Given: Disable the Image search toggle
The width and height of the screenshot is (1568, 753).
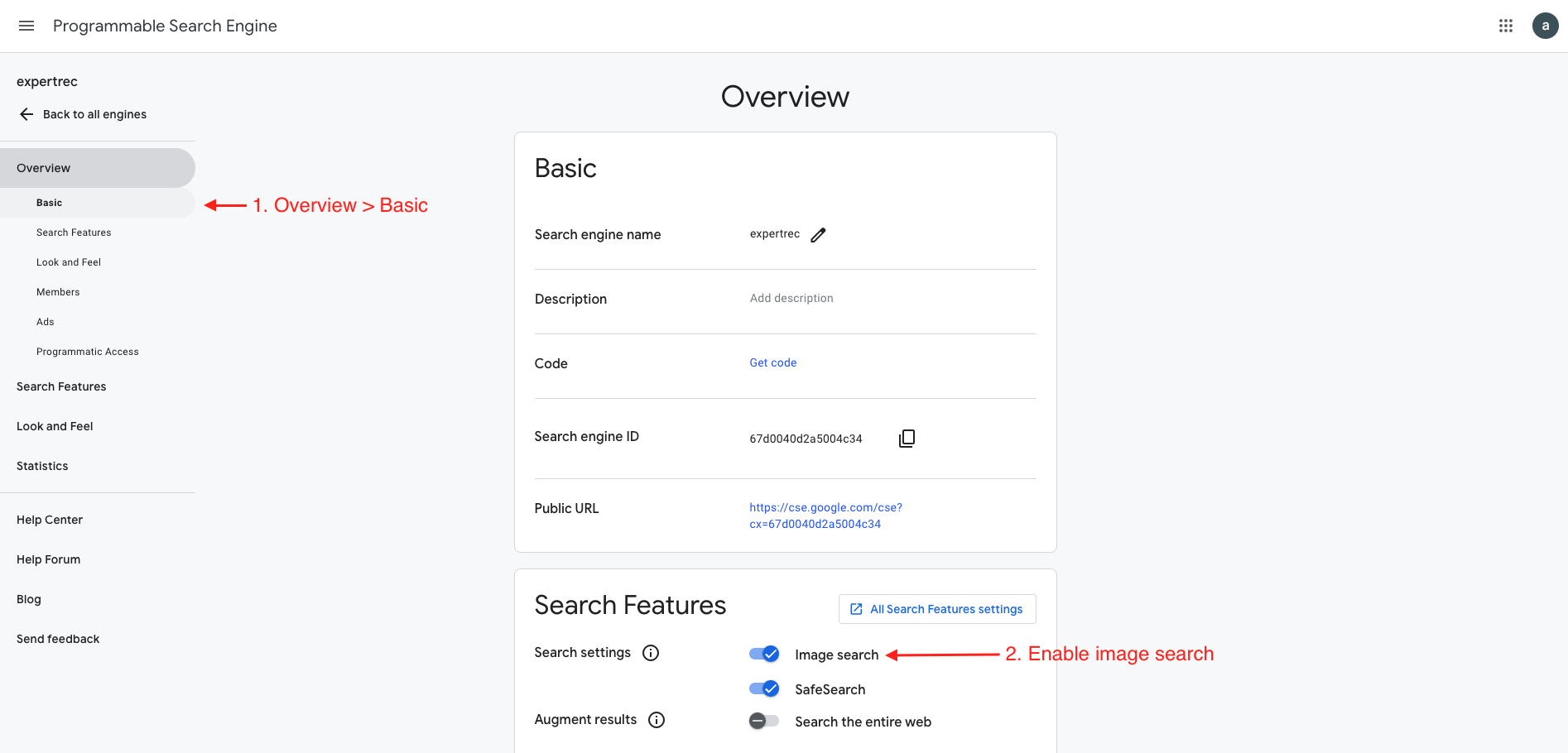Looking at the screenshot, I should click(763, 653).
